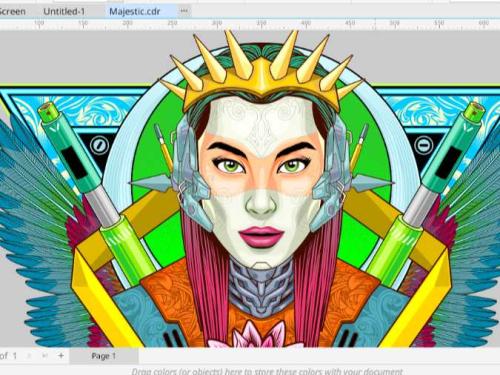
Task: Open the Welcome Screen tab
Action: tap(12, 12)
